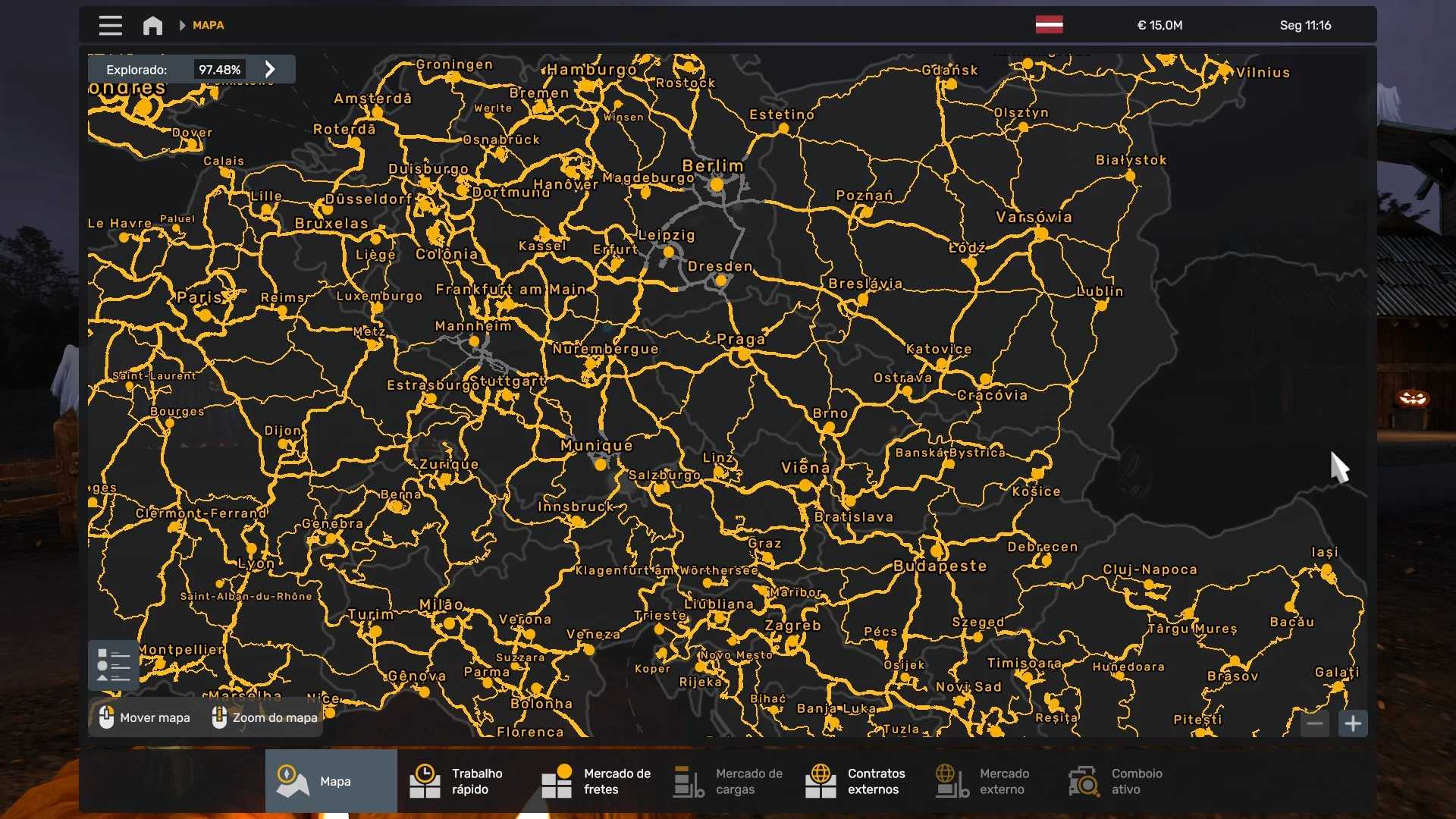Screen dimensions: 1456x819
Task: Open the hamburger main menu
Action: click(110, 25)
